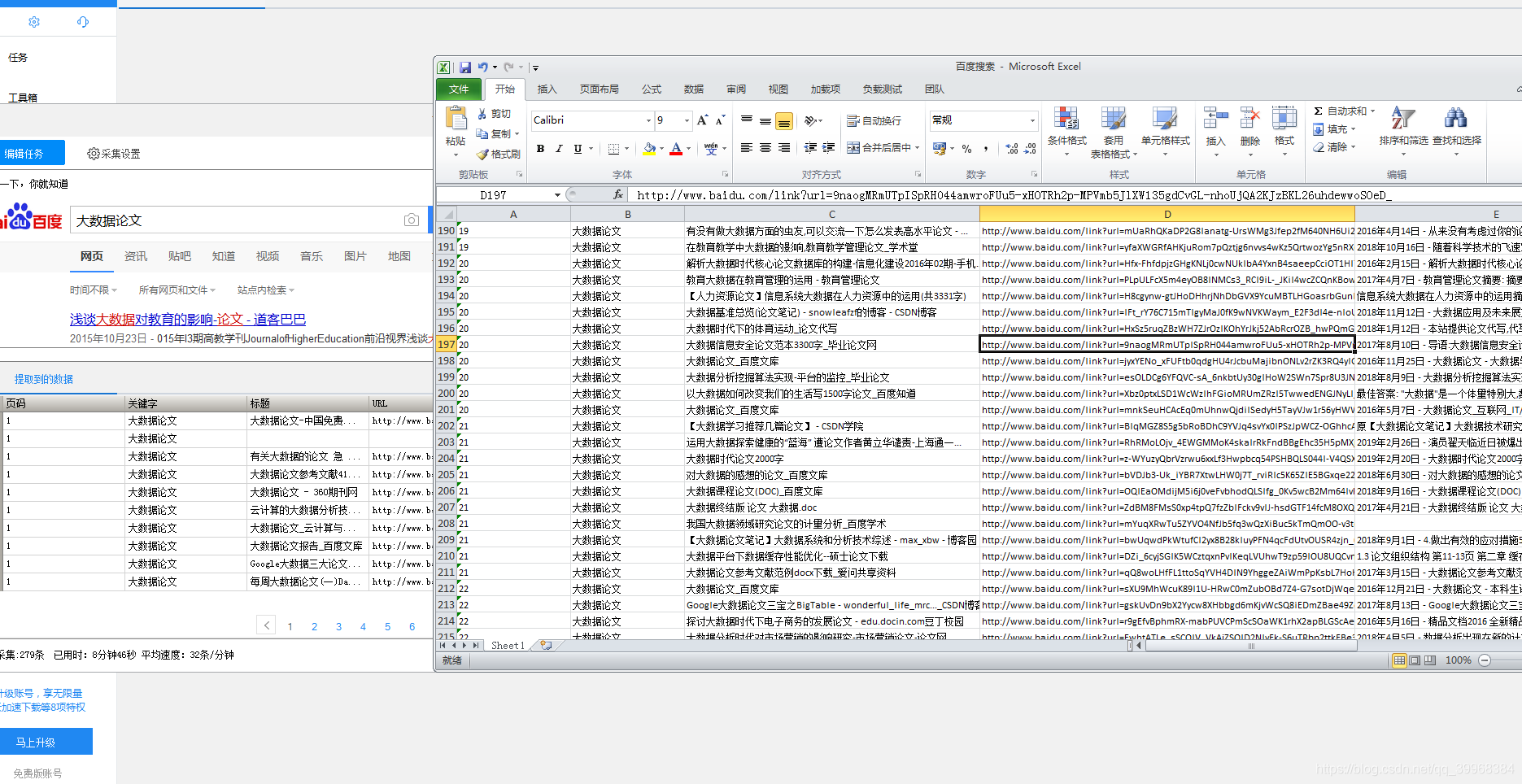Click the Decrease Indent icon
The image size is (1522, 784).
(x=810, y=148)
